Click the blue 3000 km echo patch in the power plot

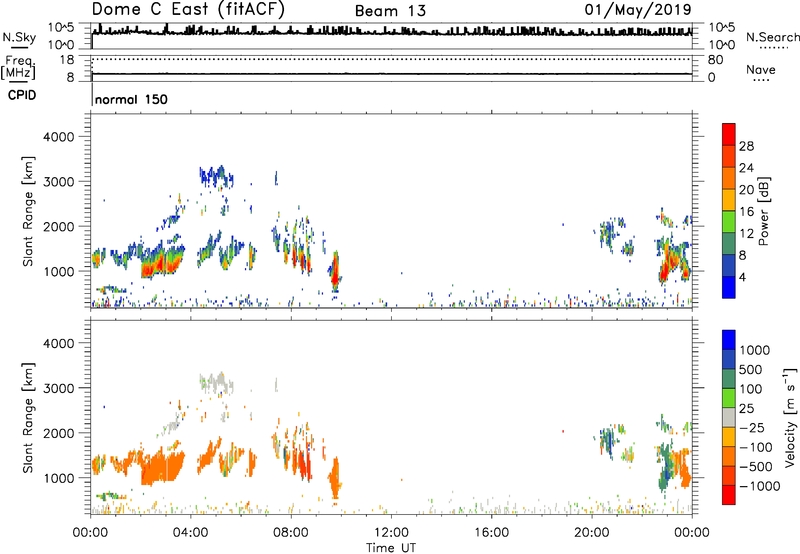[216, 177]
